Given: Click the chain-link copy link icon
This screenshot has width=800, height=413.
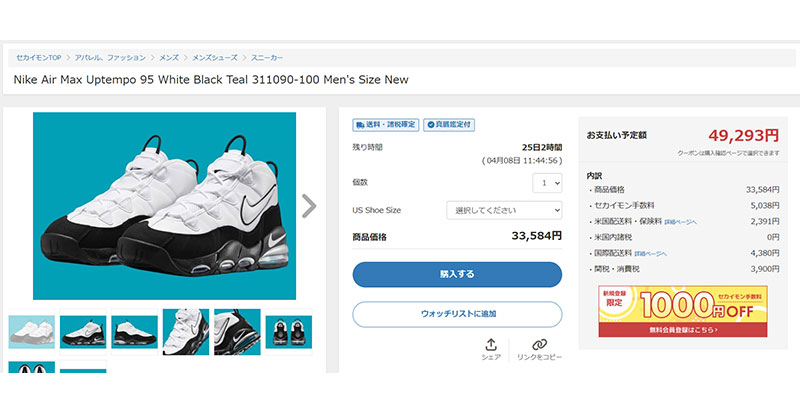Looking at the screenshot, I should coord(539,345).
